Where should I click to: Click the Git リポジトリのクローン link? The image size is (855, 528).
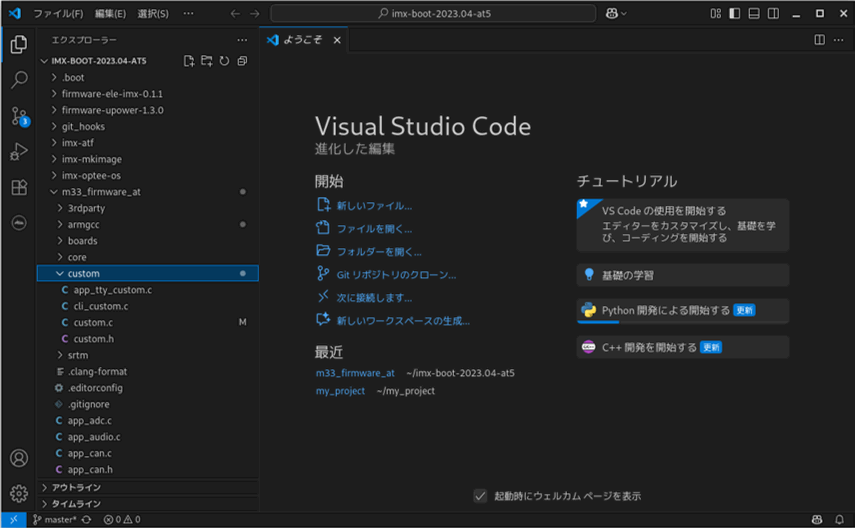click(396, 274)
